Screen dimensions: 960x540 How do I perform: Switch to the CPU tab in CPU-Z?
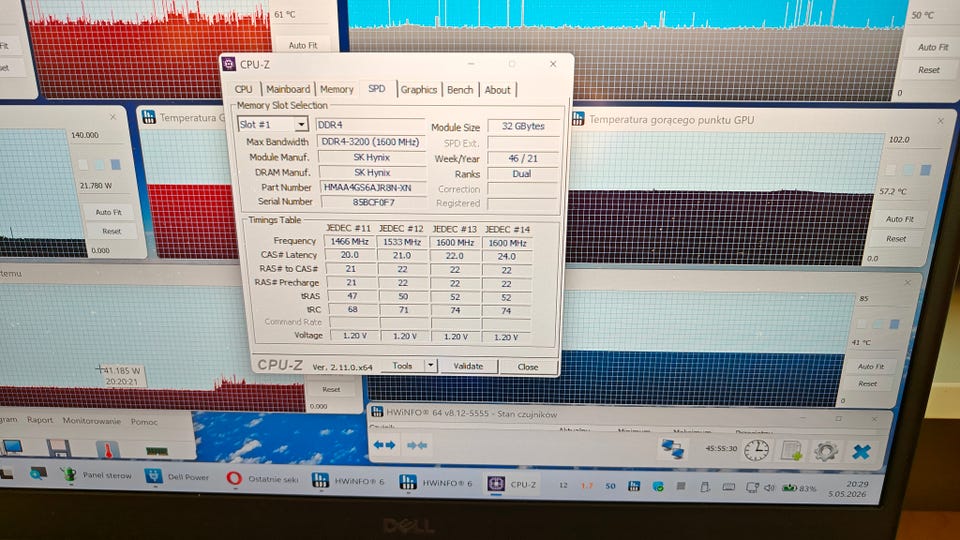click(x=244, y=89)
